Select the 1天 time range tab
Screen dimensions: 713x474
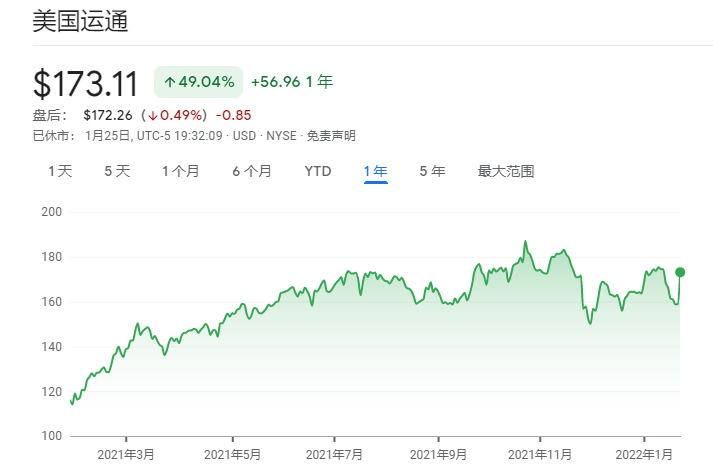click(x=60, y=171)
